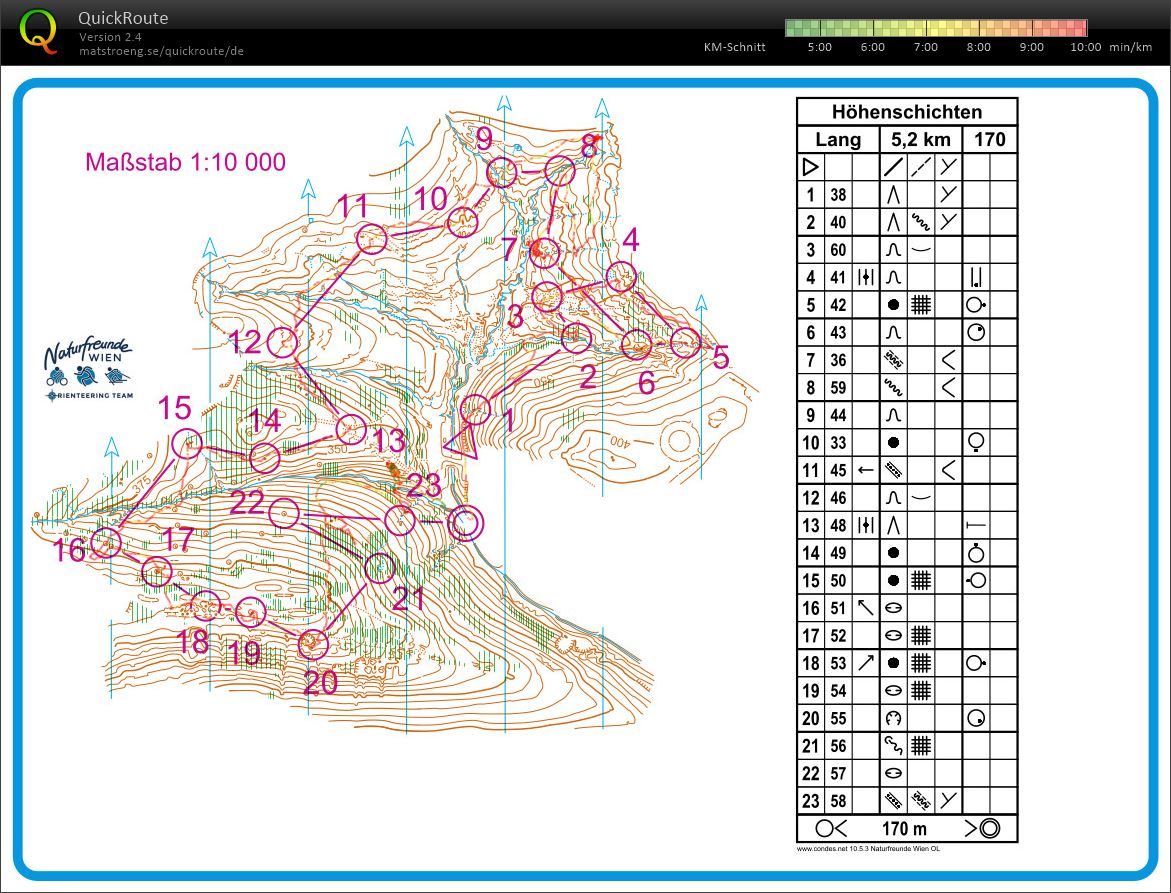Select control circle 16 on the map
The width and height of the screenshot is (1171, 893).
[106, 543]
